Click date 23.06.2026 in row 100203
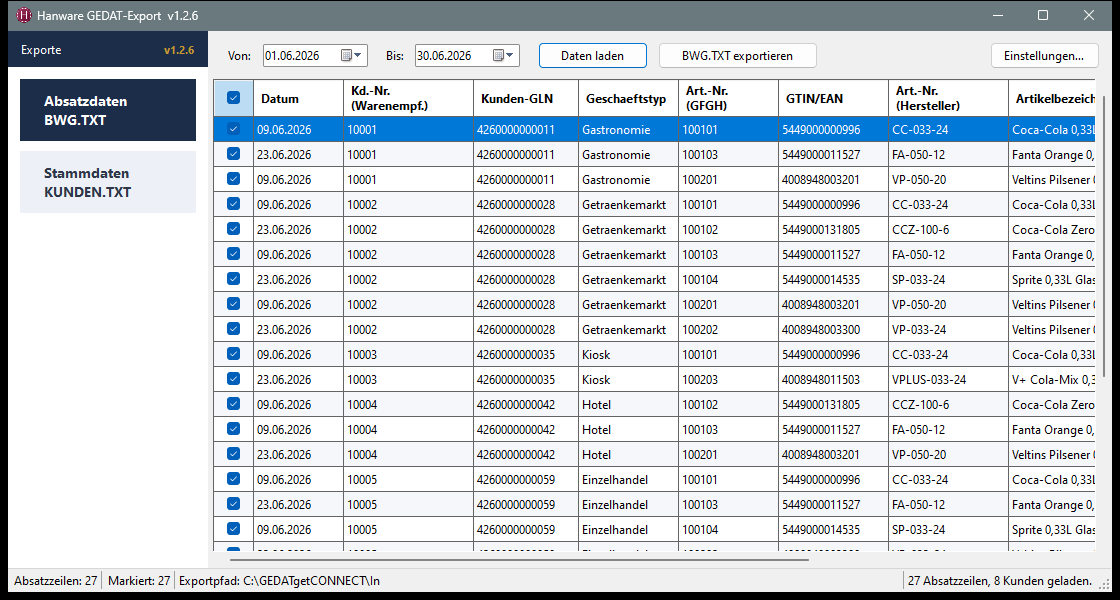1120x600 pixels. click(298, 379)
